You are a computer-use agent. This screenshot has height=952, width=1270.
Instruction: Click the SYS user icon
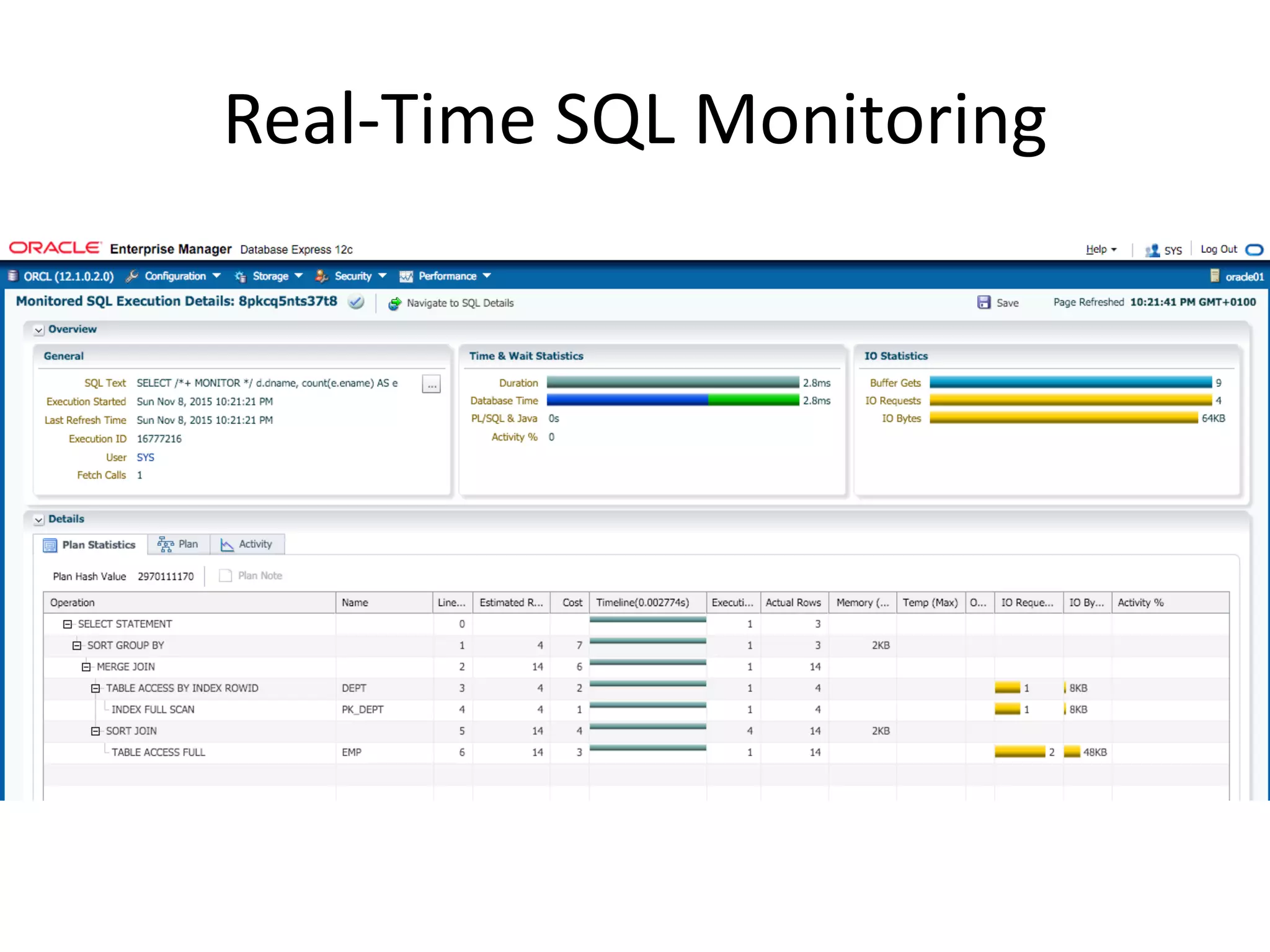1152,250
